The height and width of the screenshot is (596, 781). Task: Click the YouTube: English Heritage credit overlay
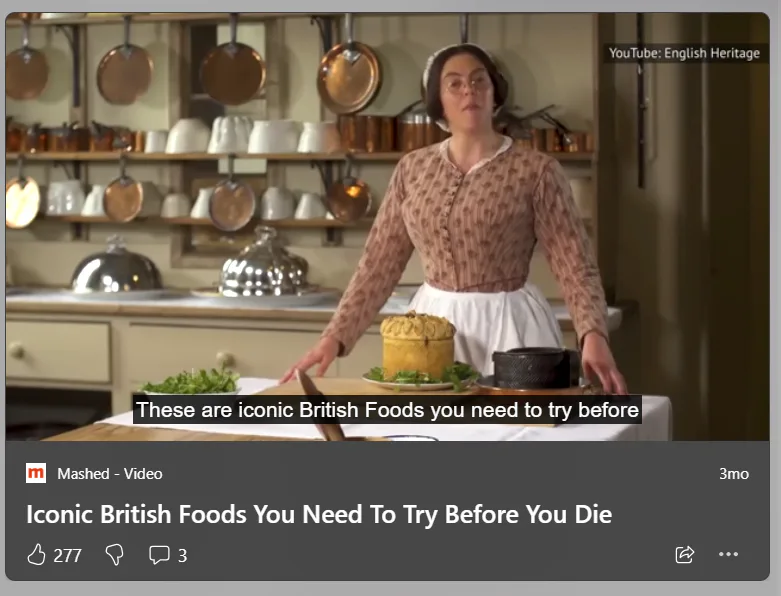click(x=684, y=53)
